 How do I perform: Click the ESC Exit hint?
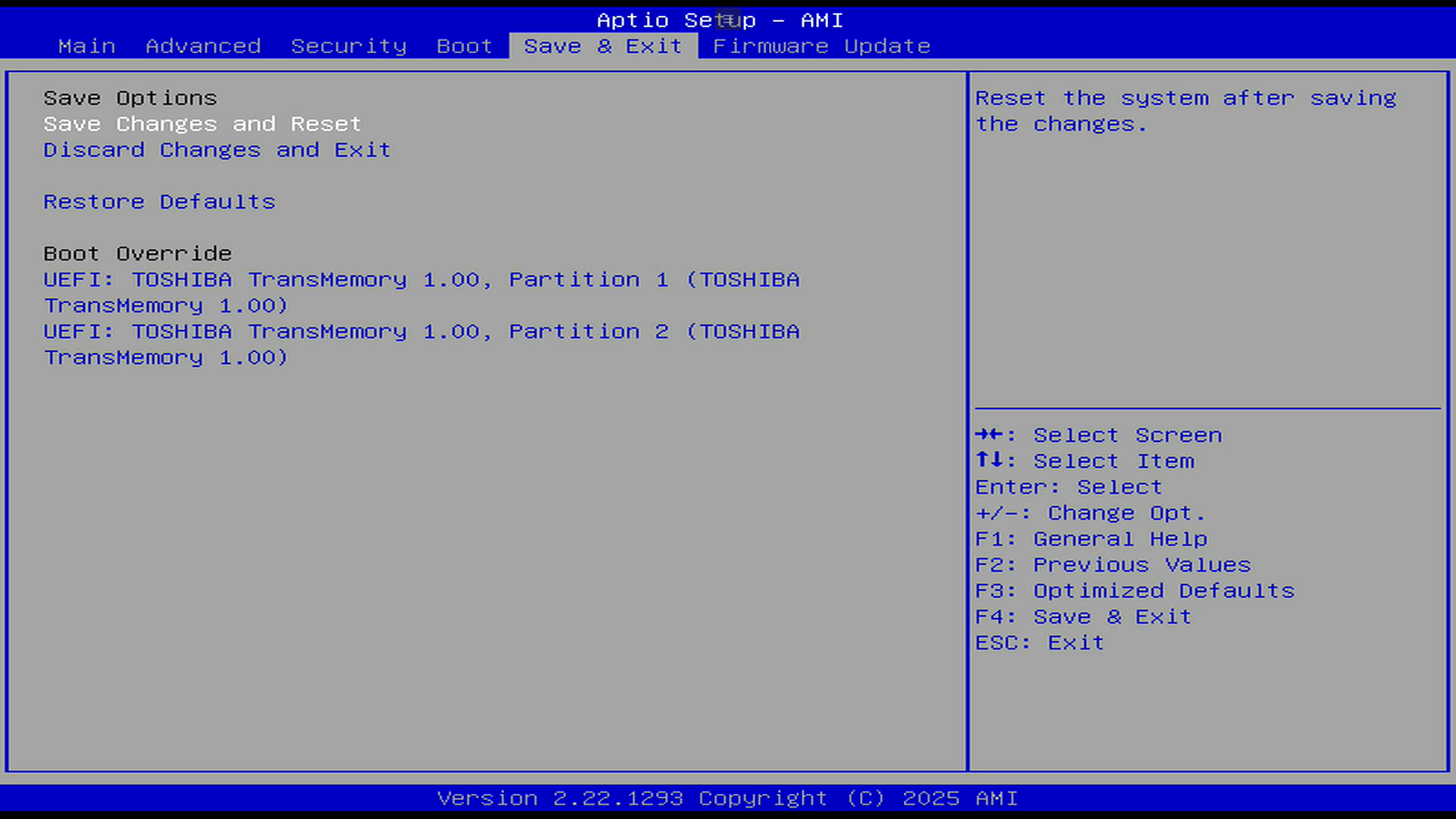coord(1039,643)
